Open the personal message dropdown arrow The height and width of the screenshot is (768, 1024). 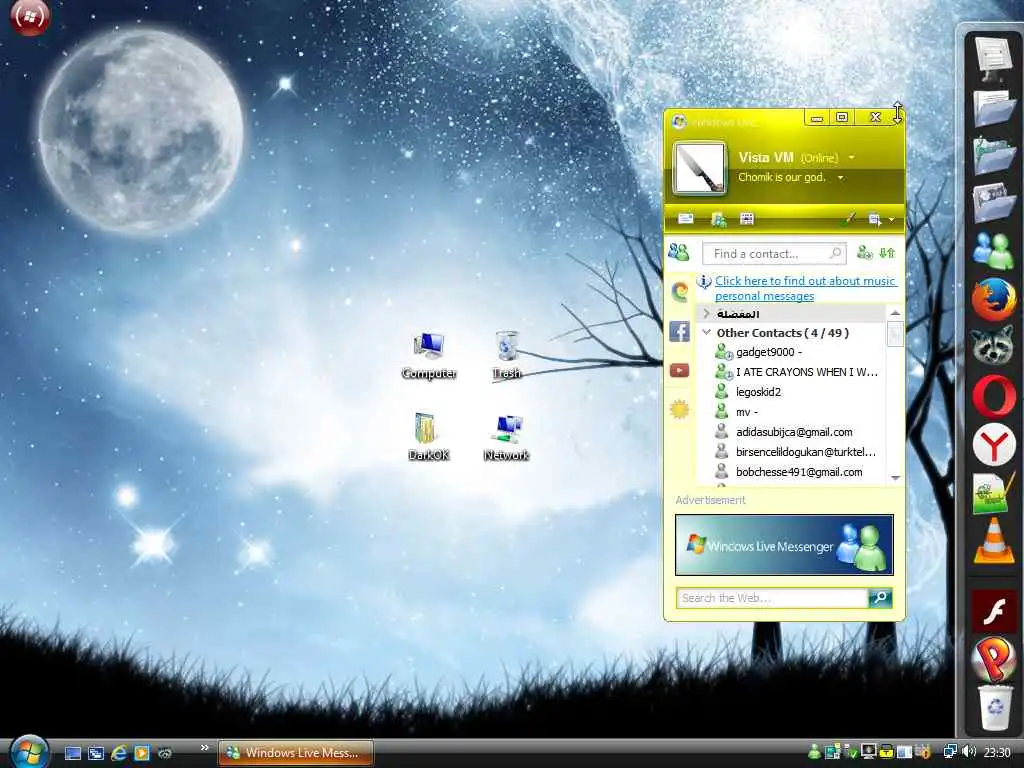tap(840, 178)
